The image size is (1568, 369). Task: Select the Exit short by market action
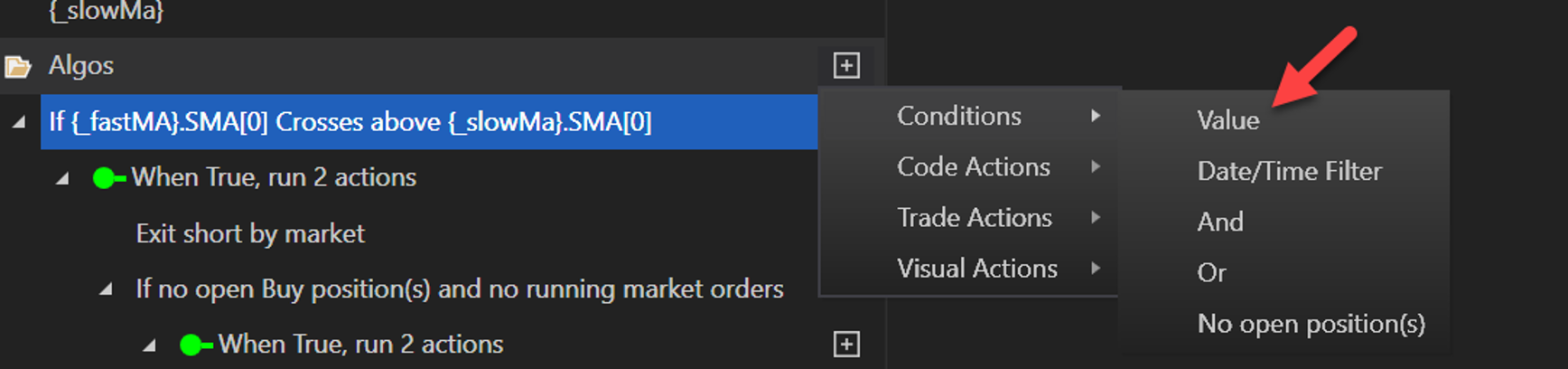(x=250, y=233)
